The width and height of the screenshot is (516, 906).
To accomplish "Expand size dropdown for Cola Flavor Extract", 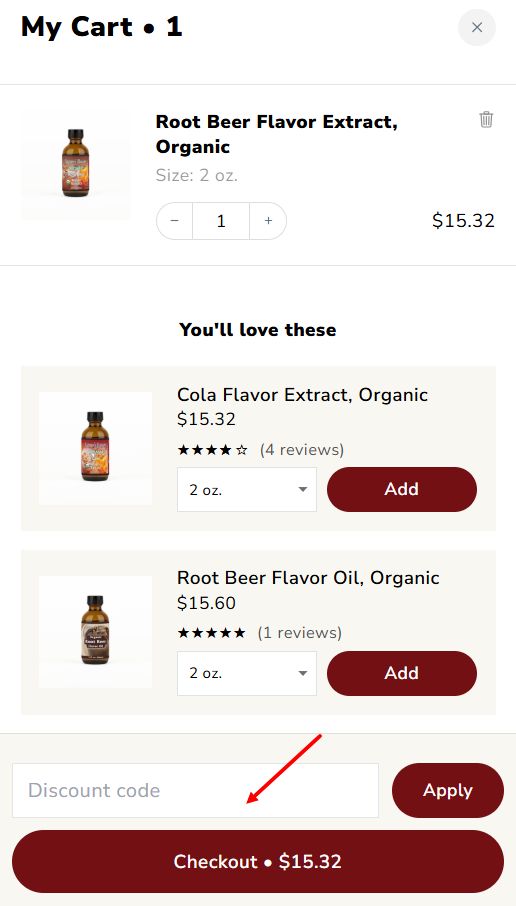I will [x=247, y=489].
